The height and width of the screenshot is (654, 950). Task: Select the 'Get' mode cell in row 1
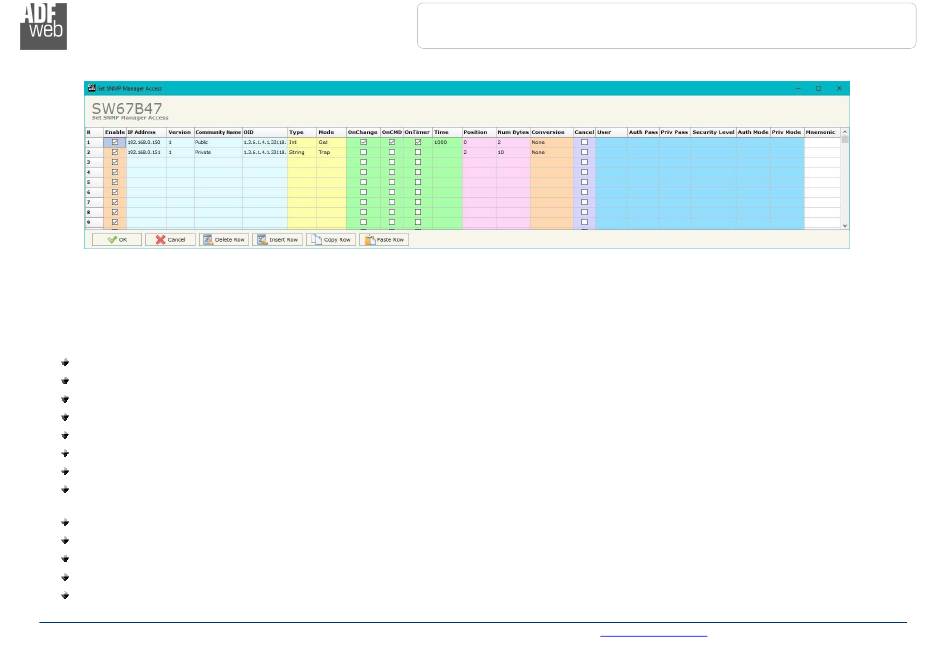click(331, 142)
